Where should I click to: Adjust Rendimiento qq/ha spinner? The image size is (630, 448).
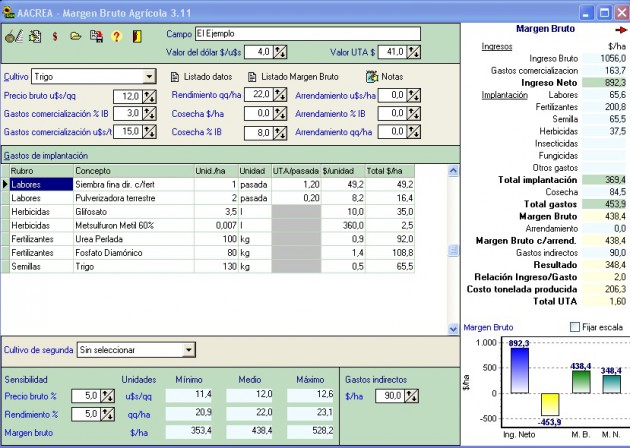[280, 95]
